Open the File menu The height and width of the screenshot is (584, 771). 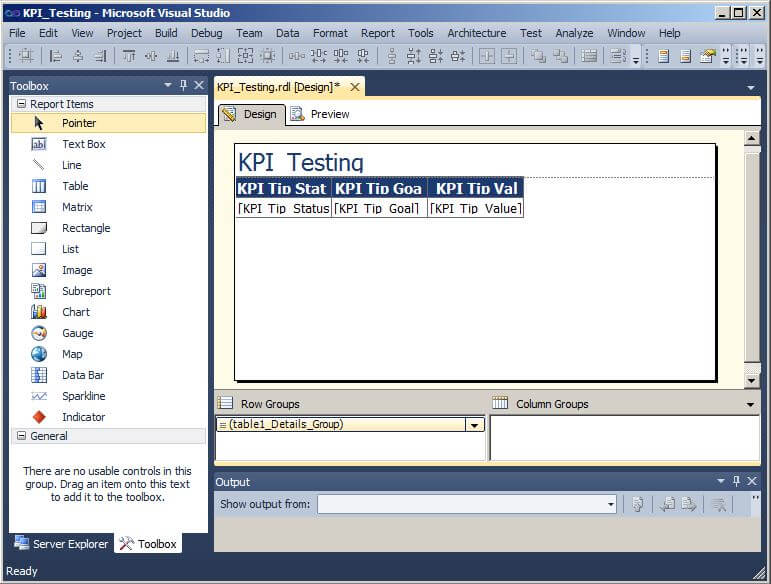17,33
